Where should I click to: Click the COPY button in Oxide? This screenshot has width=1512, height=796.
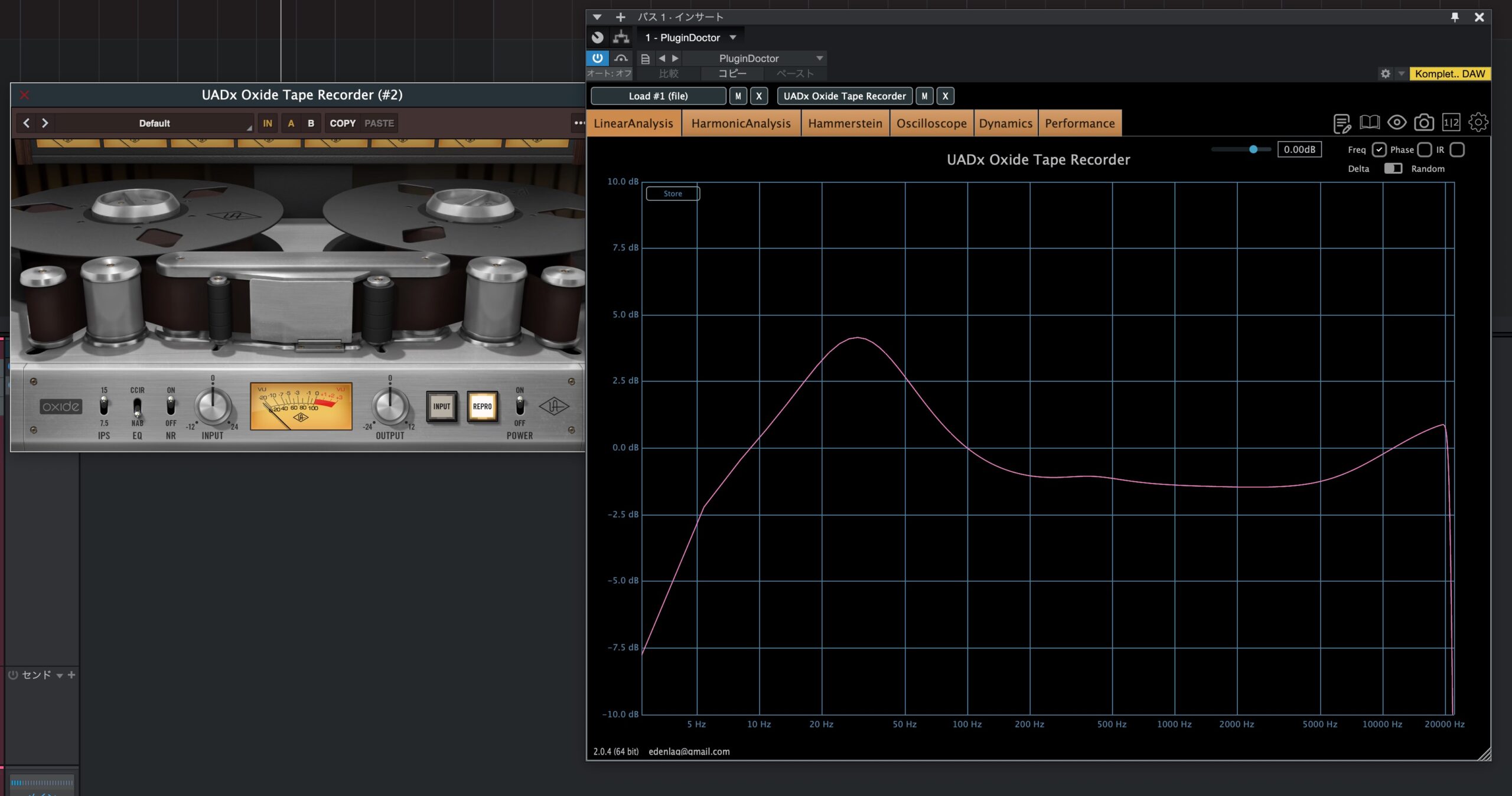click(343, 123)
